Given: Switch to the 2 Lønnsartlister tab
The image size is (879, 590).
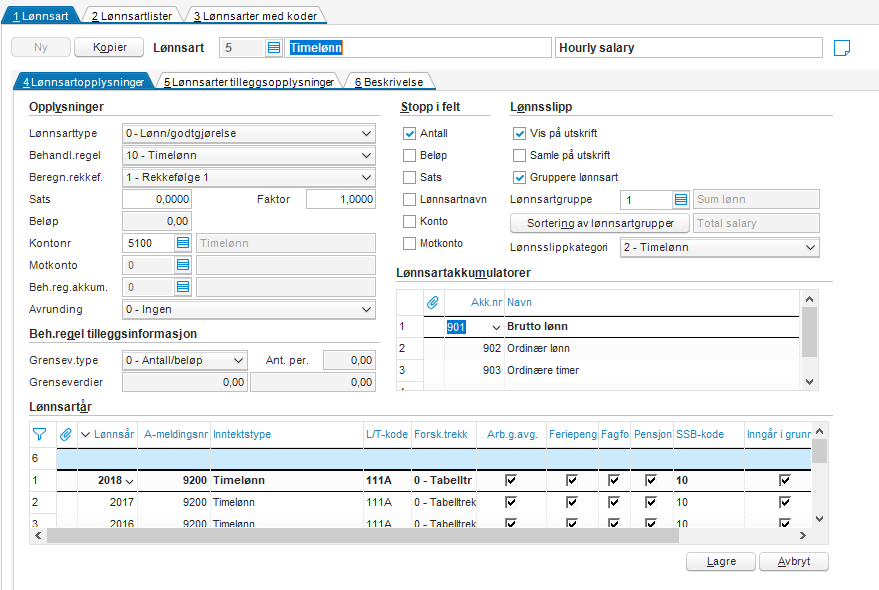Looking at the screenshot, I should pos(132,16).
